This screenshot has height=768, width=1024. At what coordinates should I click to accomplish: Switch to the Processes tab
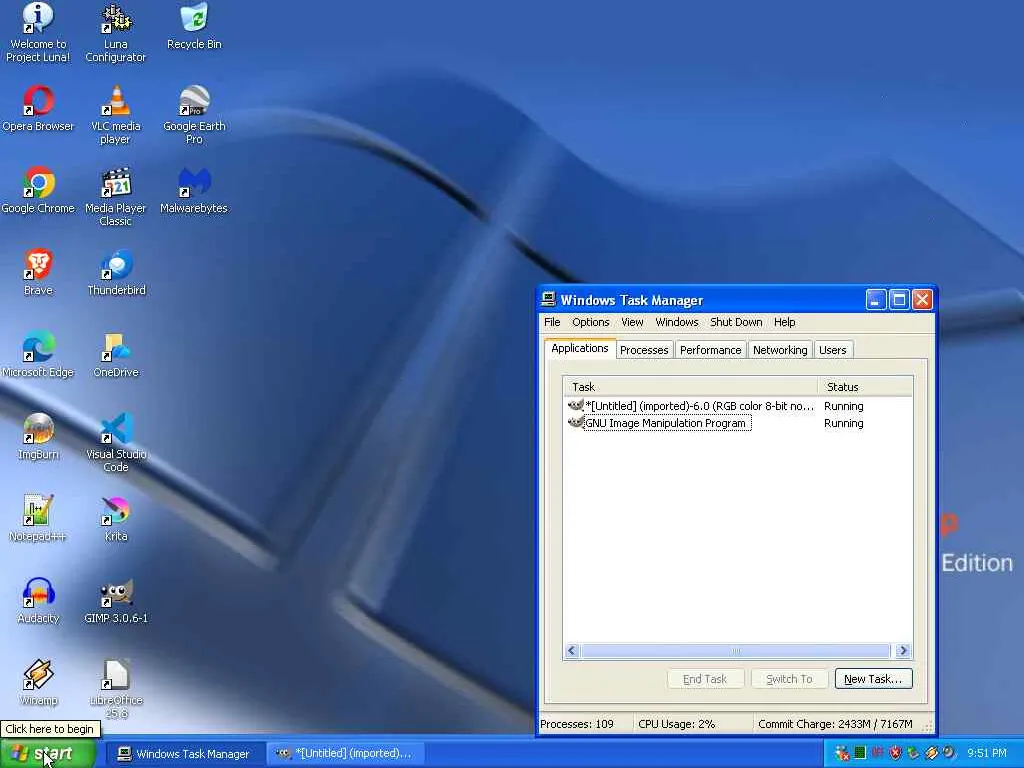(644, 350)
